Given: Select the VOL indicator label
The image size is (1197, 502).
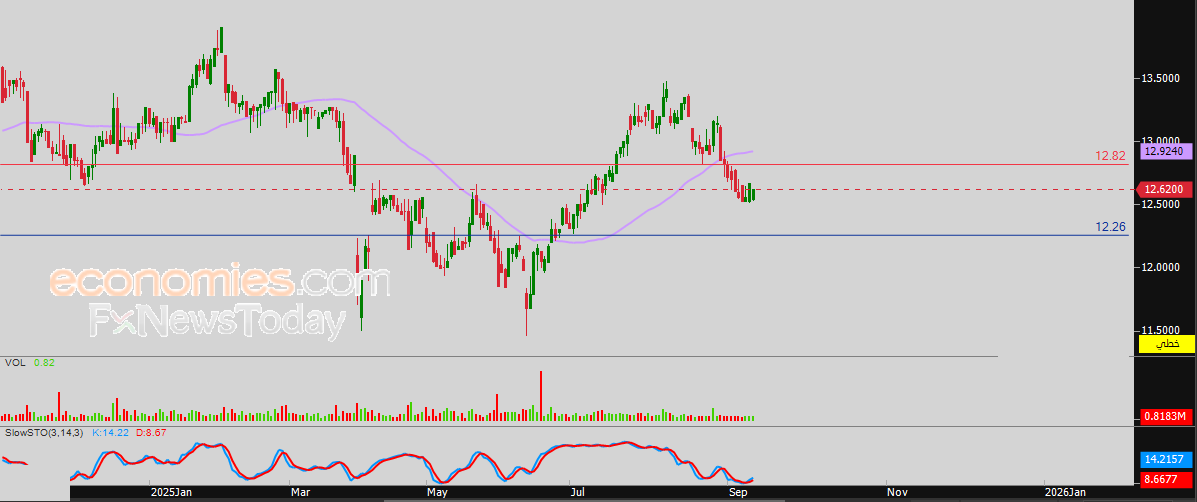Looking at the screenshot, I should (x=15, y=363).
